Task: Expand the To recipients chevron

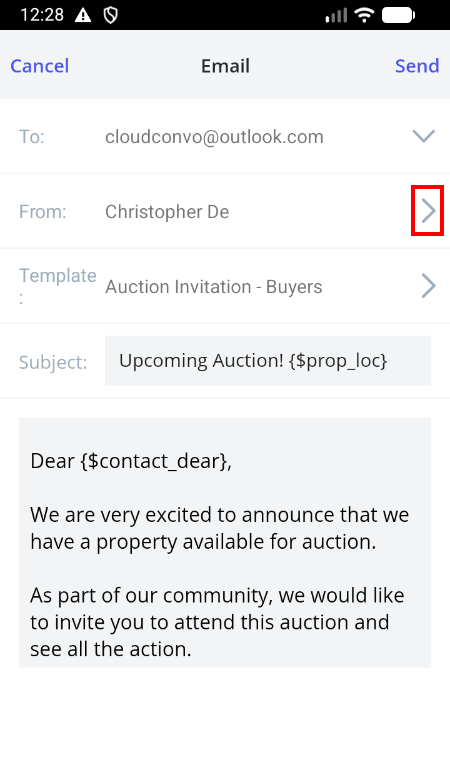Action: [423, 136]
